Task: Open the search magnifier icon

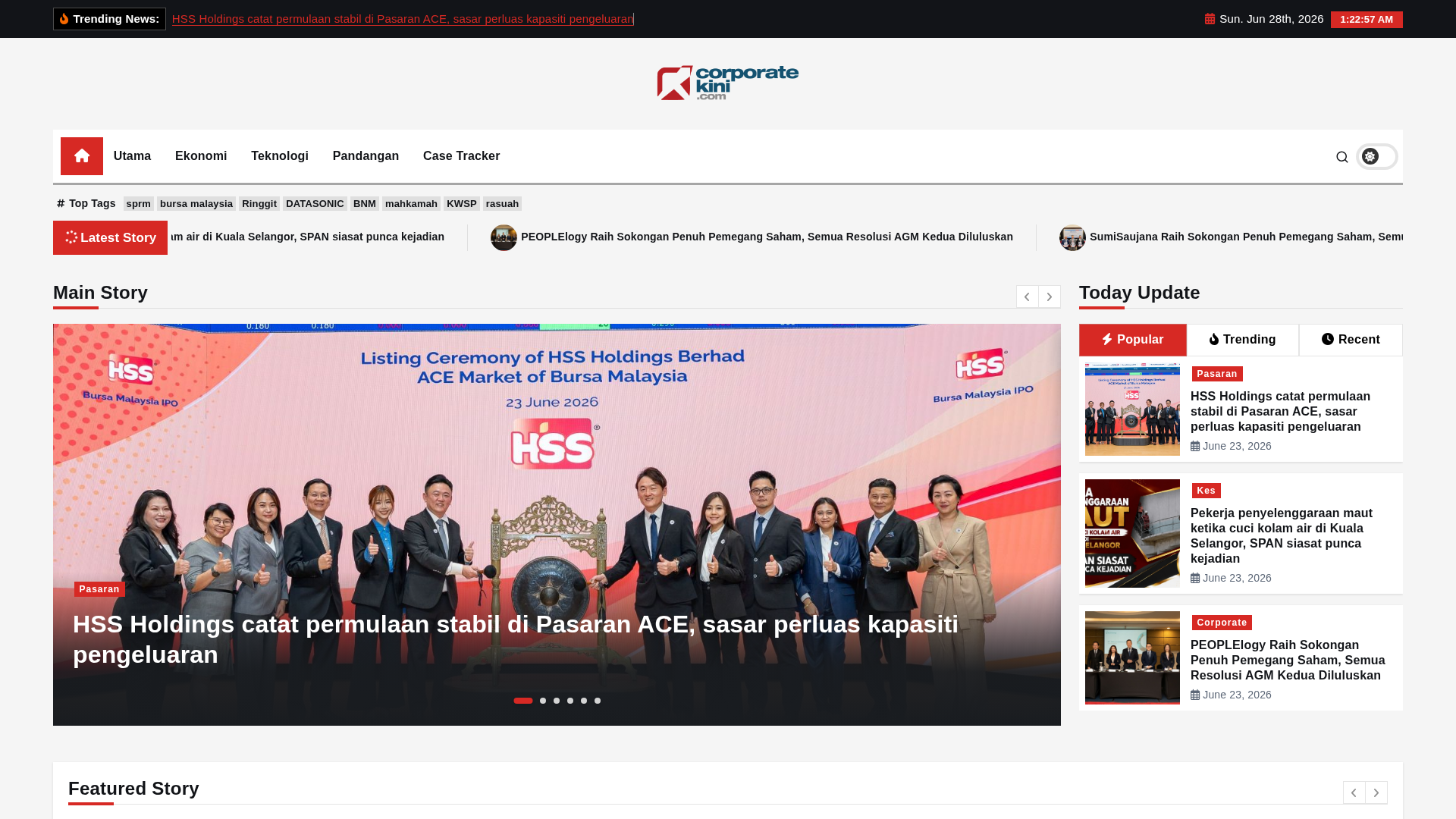Action: point(1342,157)
